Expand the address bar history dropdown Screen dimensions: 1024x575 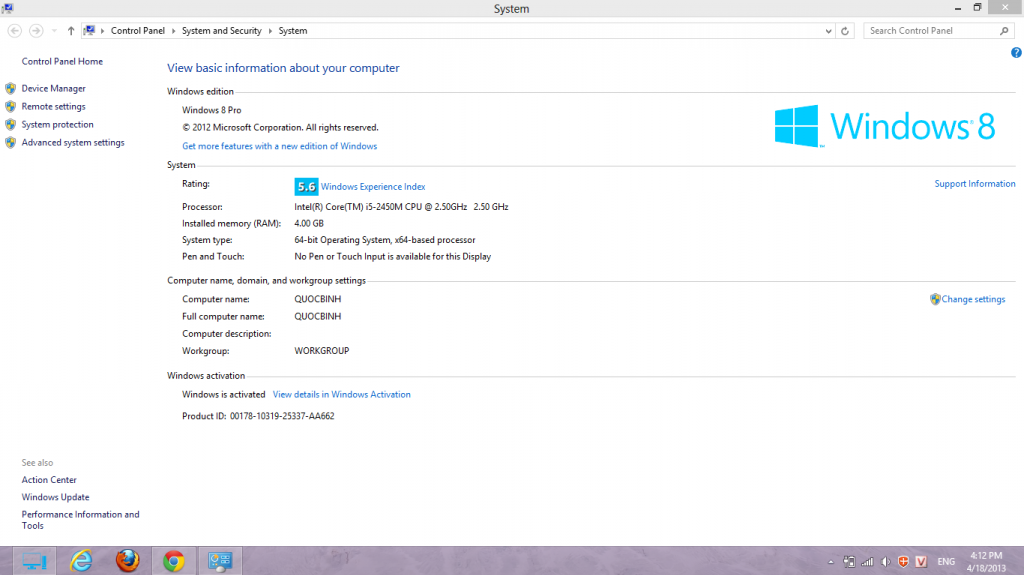point(828,31)
